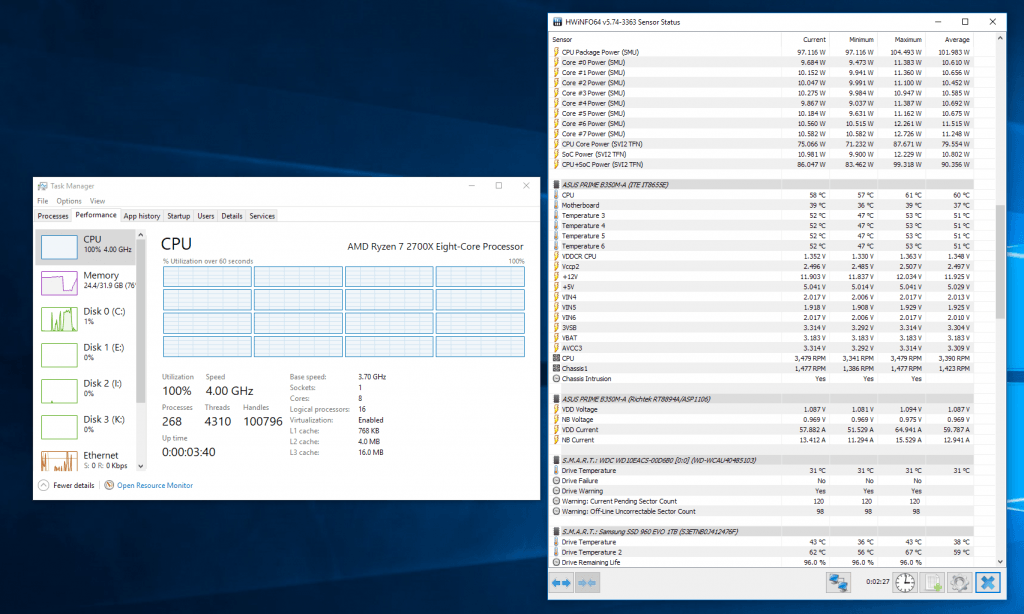Viewport: 1024px width, 614px height.
Task: Select the SoC Power (SVI2 TFN) row
Action: (x=763, y=154)
